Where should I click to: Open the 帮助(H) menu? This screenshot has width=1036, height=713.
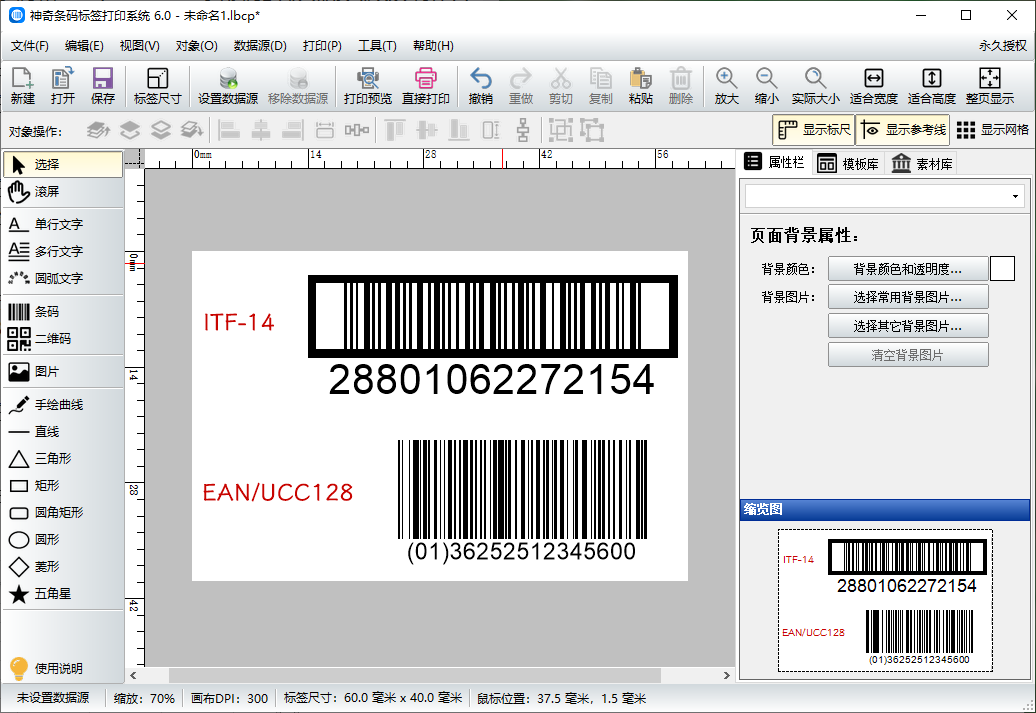tap(433, 46)
